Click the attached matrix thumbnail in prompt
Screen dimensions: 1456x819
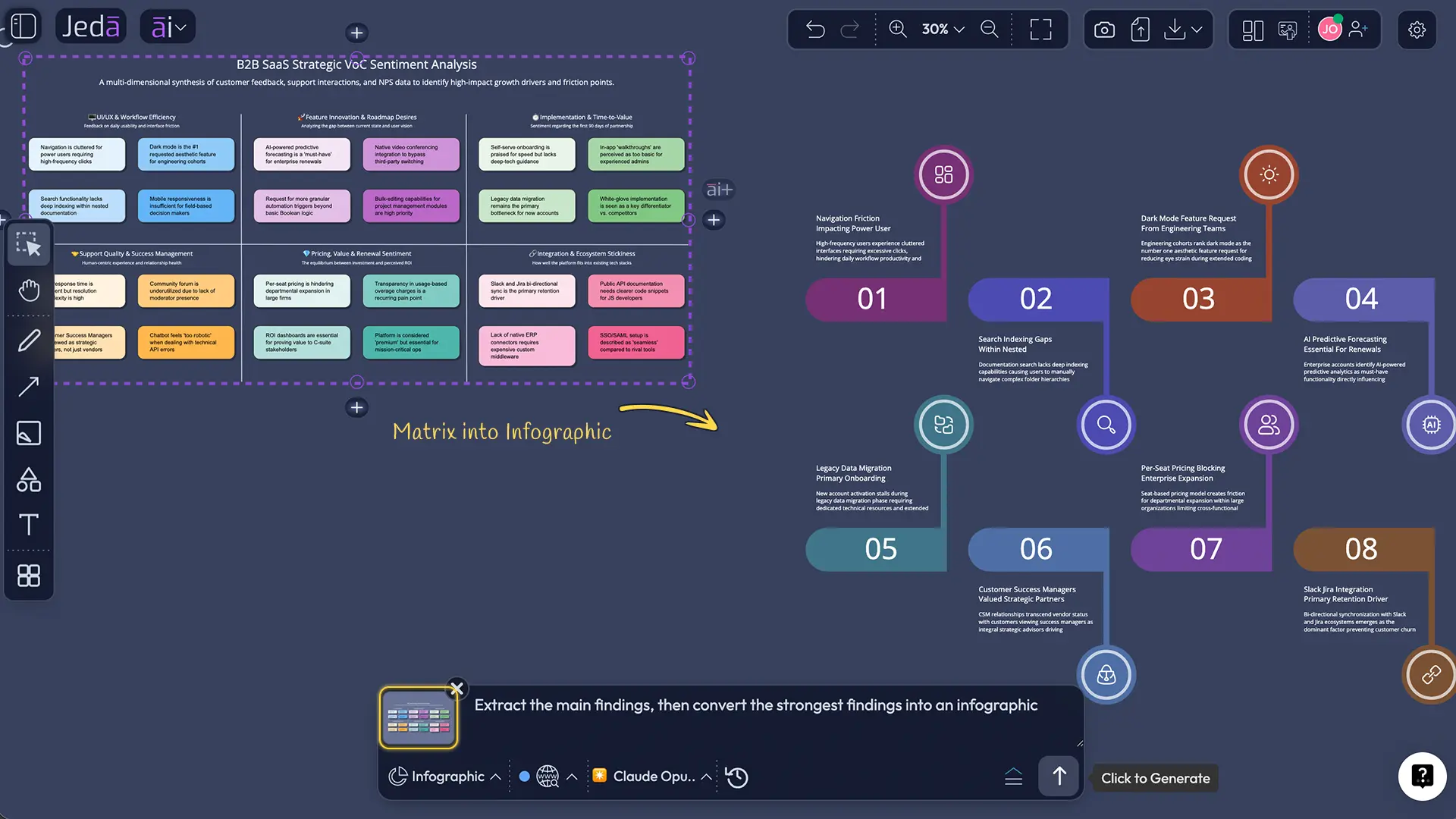click(419, 718)
